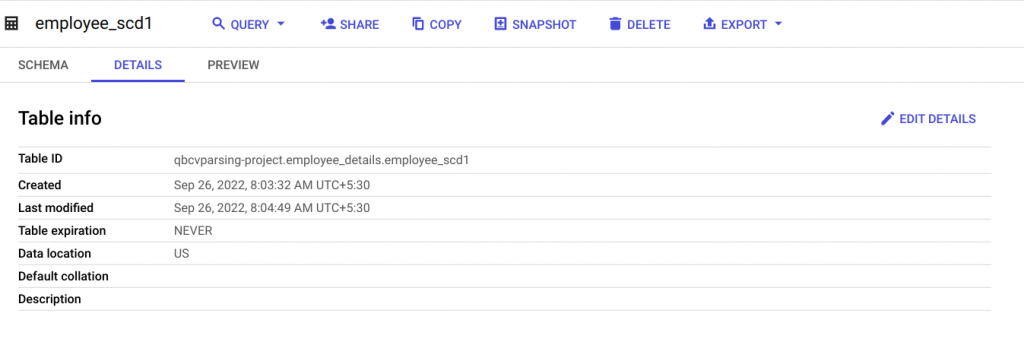Click the magnifier icon on QUERY
The height and width of the screenshot is (364, 1024).
218,24
